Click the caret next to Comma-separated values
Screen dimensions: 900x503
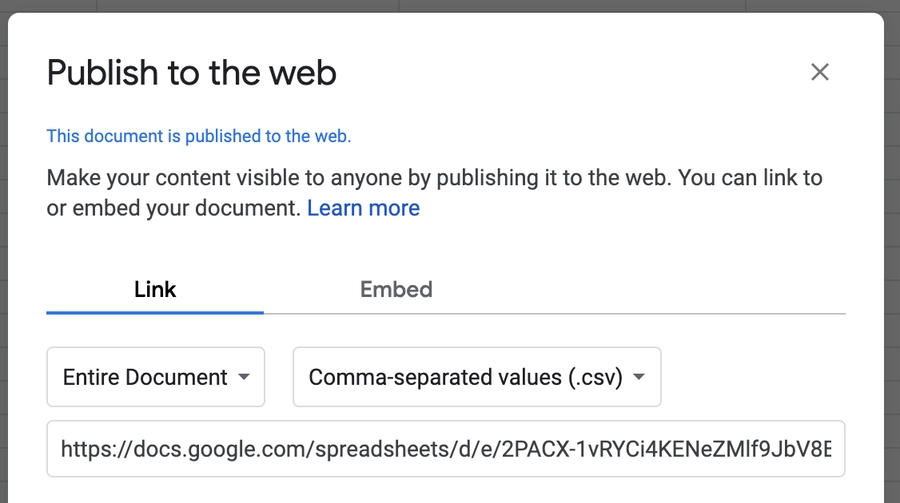point(640,378)
